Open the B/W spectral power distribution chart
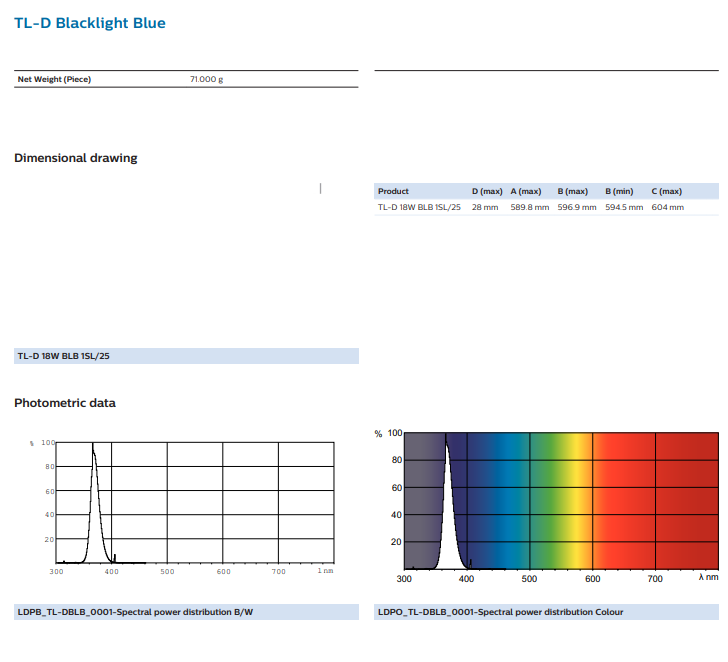The image size is (728, 662). [x=182, y=507]
